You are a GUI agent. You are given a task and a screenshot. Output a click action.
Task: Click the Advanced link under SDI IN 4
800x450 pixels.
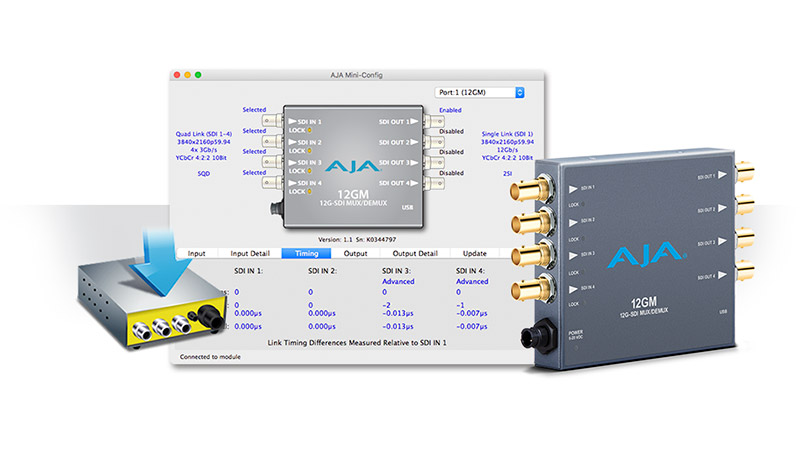pos(472,281)
